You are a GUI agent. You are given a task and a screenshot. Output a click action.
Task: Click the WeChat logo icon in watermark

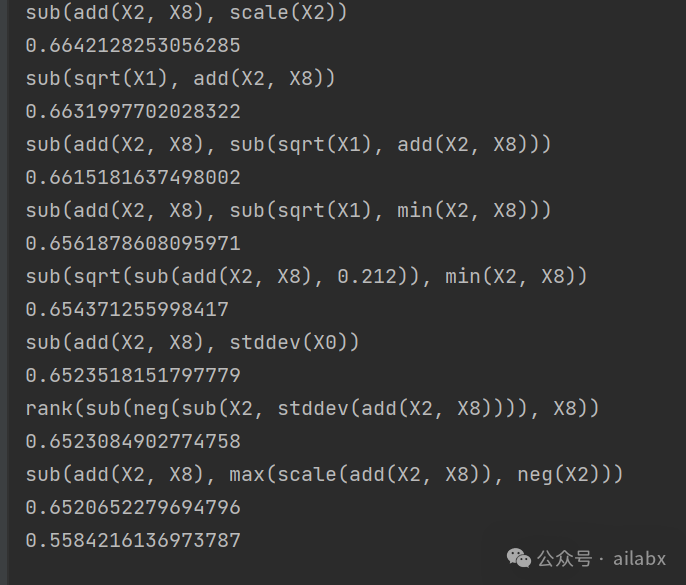tap(519, 558)
